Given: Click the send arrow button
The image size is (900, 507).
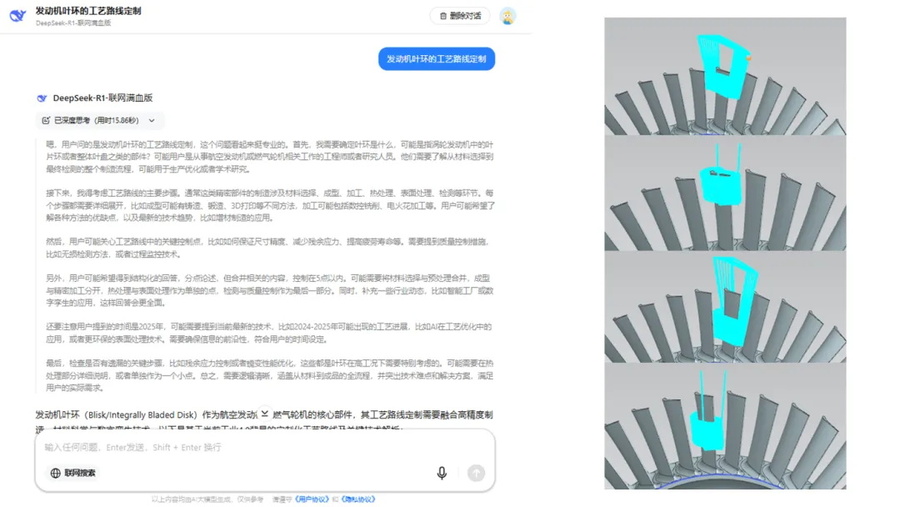Looking at the screenshot, I should coord(476,473).
